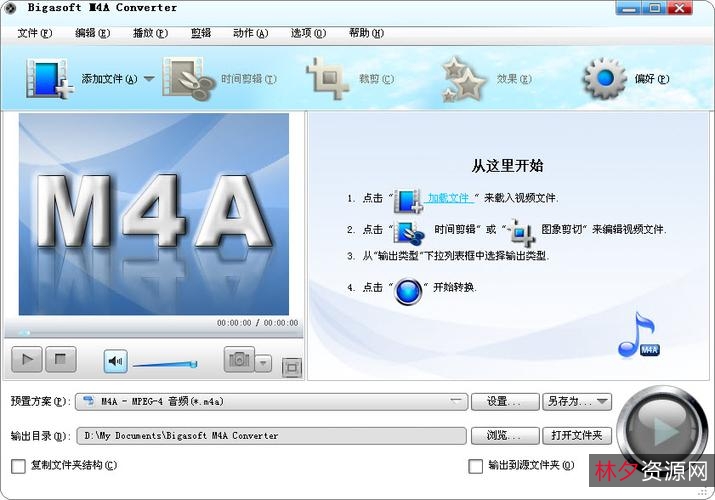Screen dimensions: 715x500
Task: Open the Crop (裁剪) tool
Action: 326,78
